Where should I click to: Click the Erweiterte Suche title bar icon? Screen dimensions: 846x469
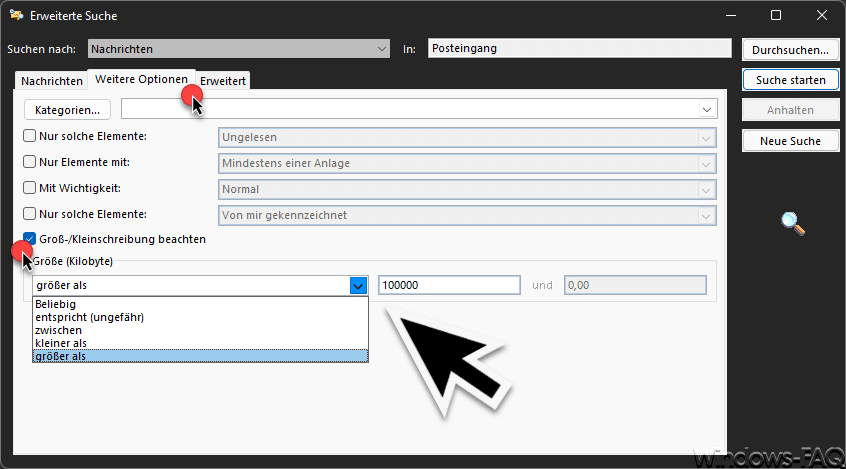(x=17, y=15)
